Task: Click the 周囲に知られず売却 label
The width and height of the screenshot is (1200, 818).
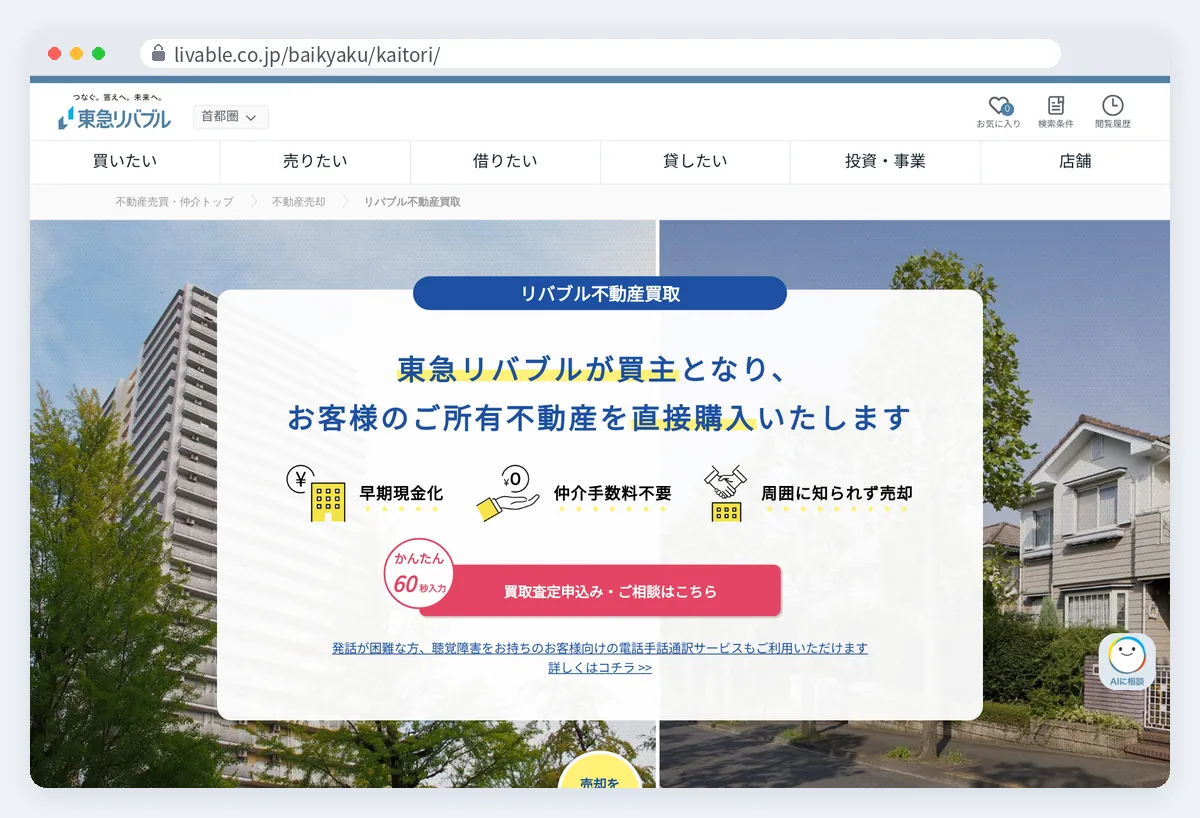Action: tap(836, 493)
